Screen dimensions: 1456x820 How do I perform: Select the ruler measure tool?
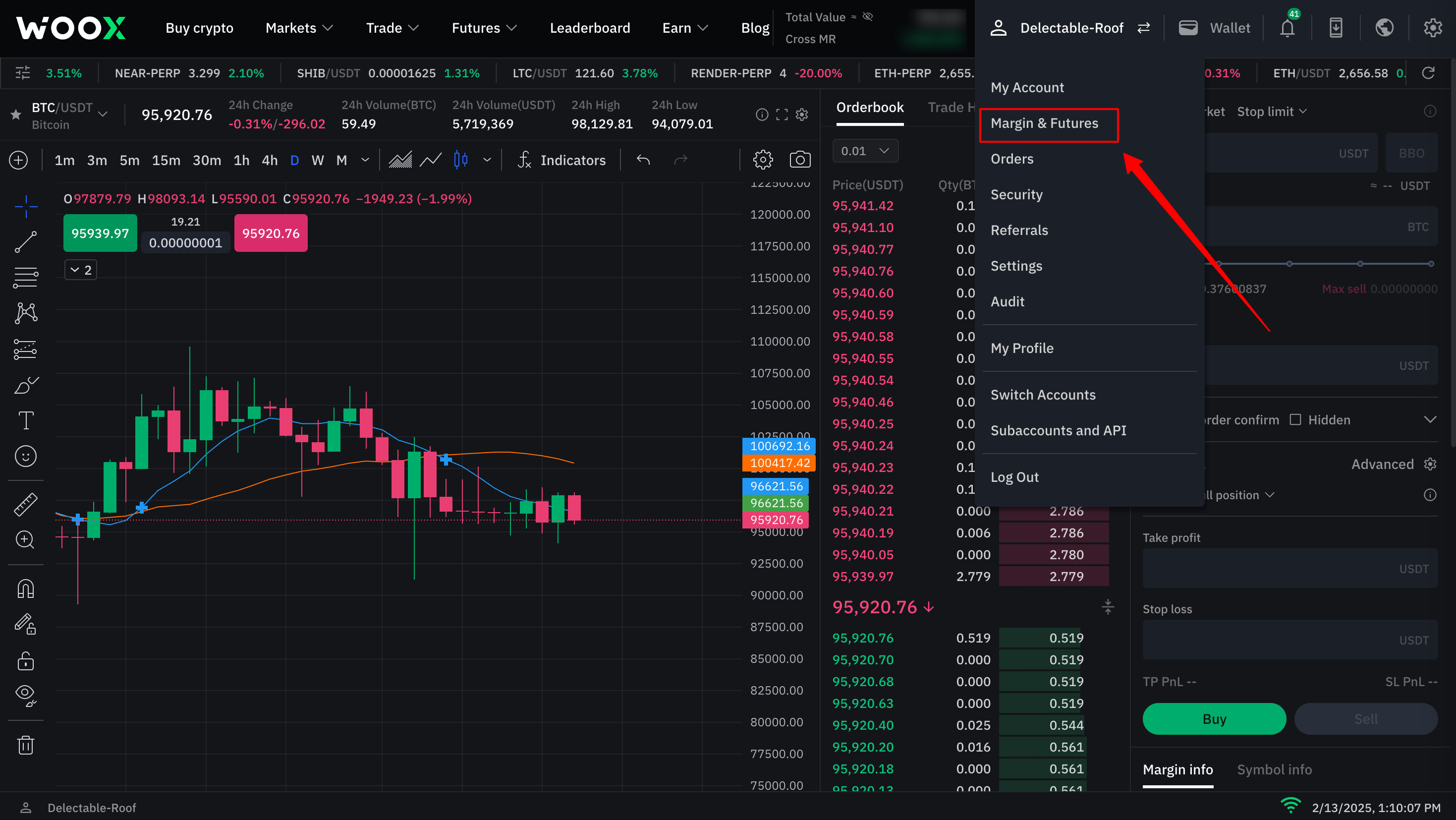[x=26, y=504]
